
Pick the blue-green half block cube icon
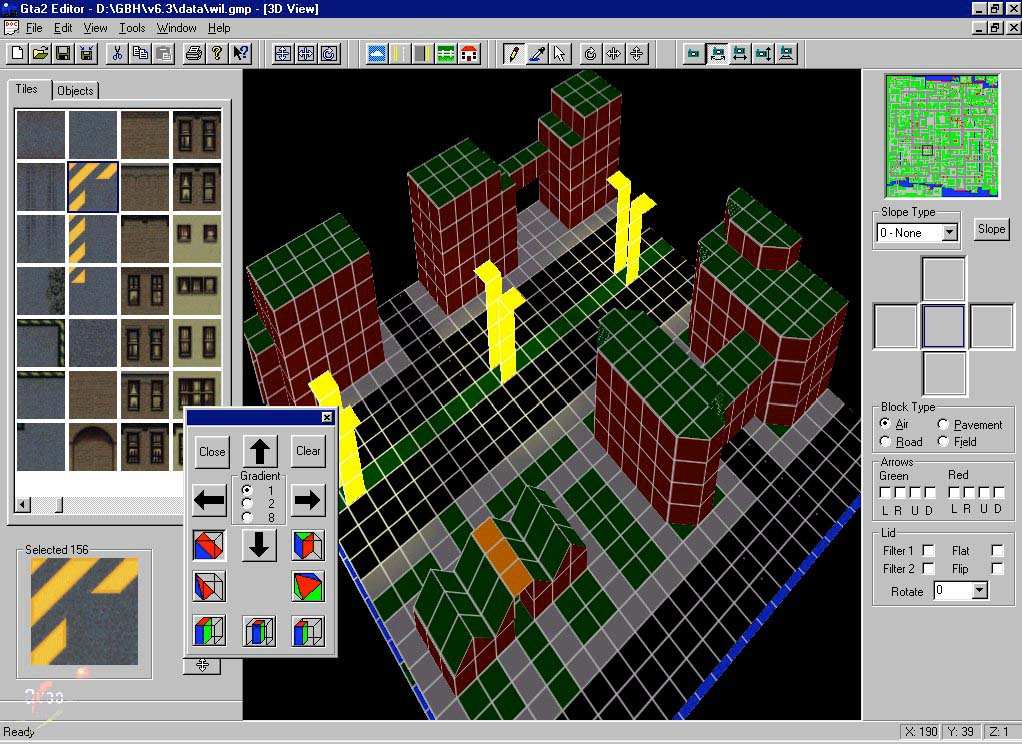209,631
